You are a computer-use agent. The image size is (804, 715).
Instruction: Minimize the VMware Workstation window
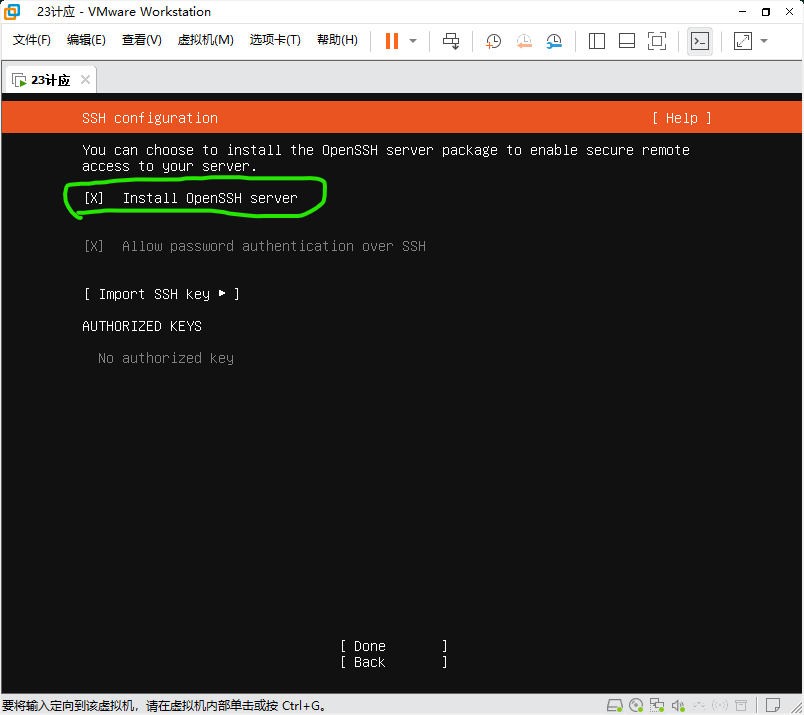(x=742, y=11)
